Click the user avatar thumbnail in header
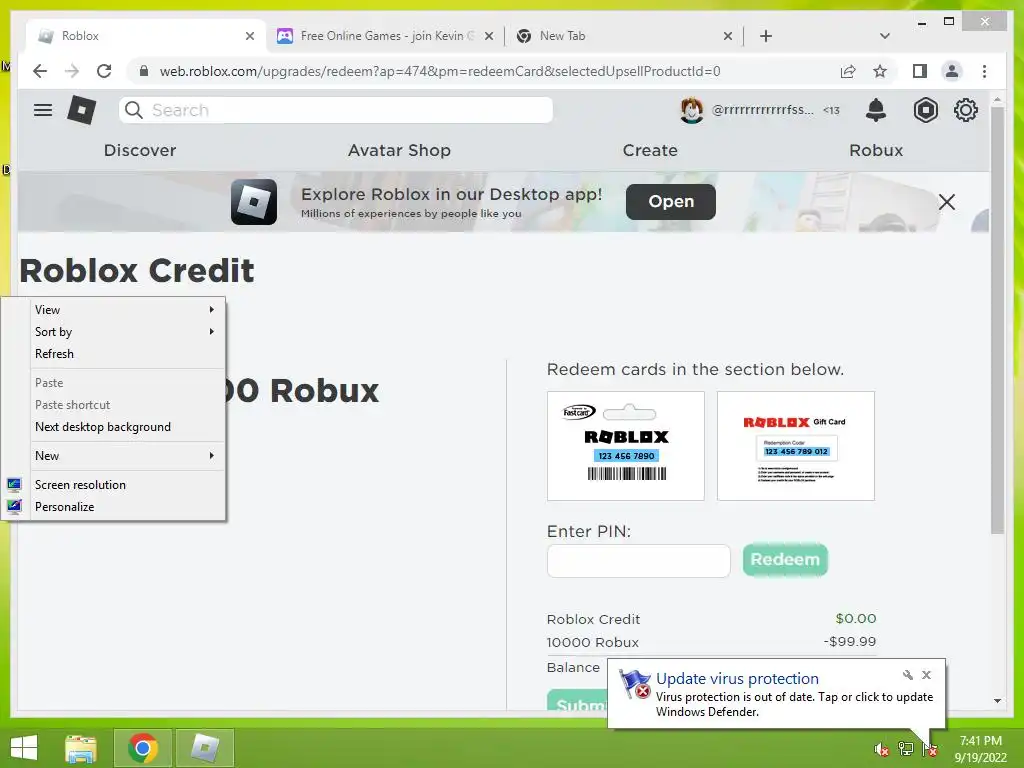This screenshot has height=768, width=1024. pos(692,110)
